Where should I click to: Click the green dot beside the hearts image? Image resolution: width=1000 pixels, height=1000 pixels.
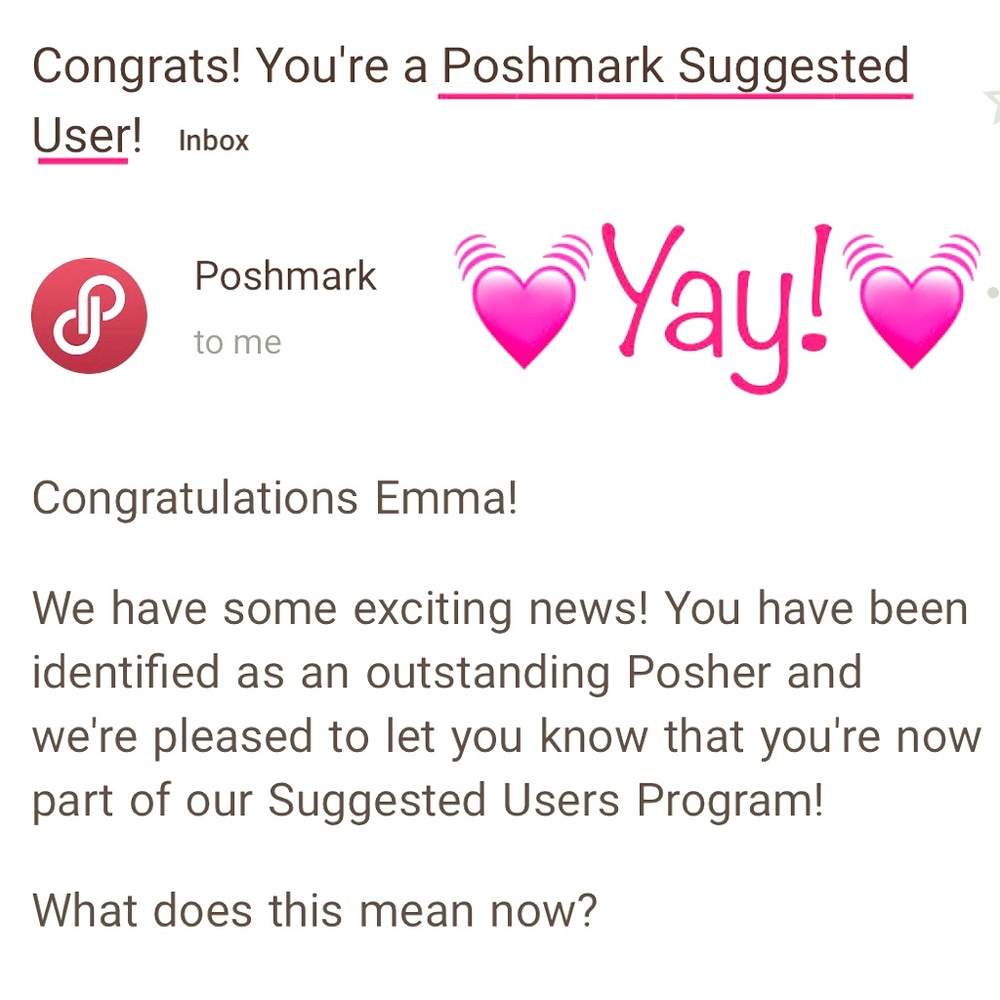[992, 290]
